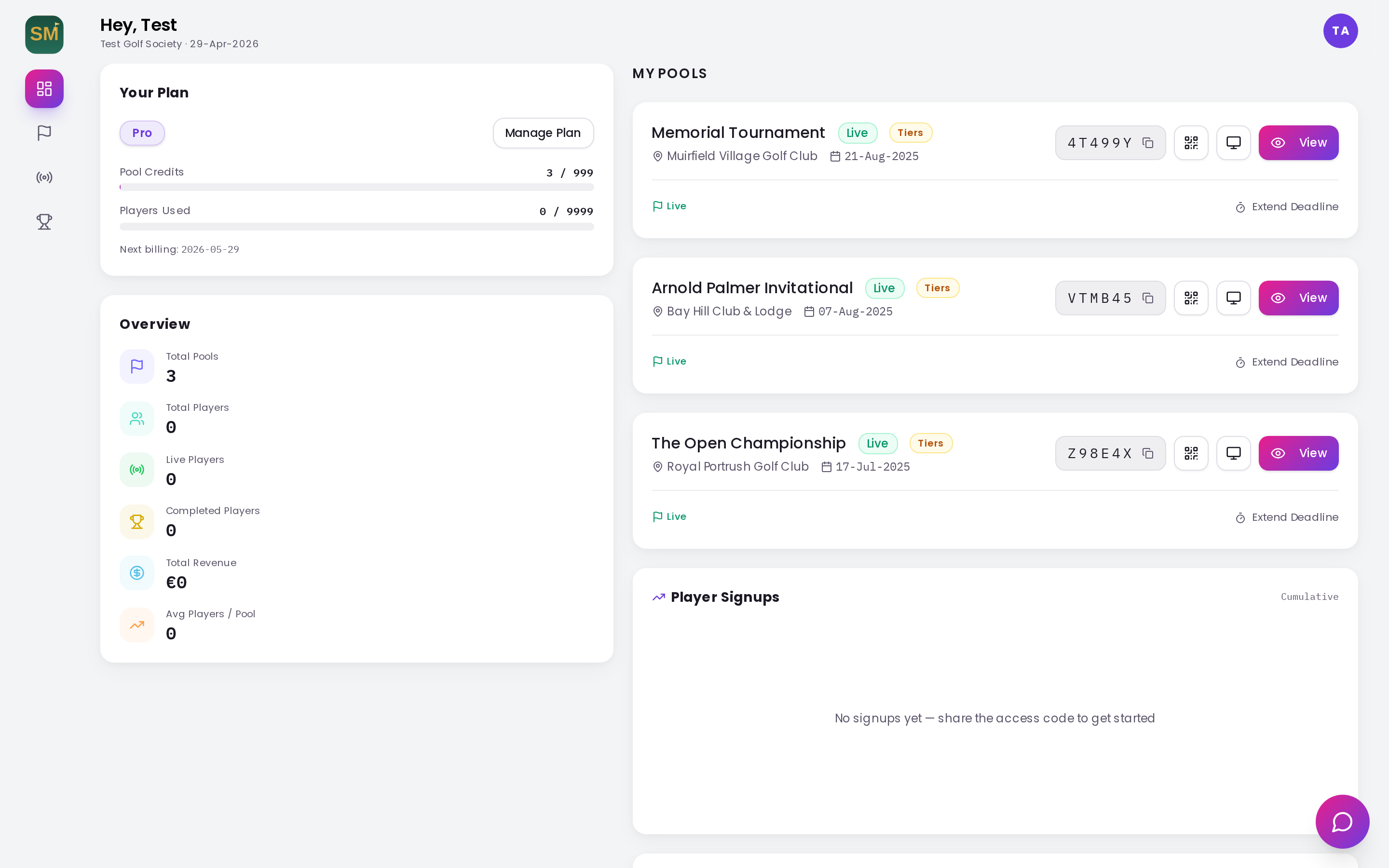Click the Arnold Palmer Invitational title

752,288
